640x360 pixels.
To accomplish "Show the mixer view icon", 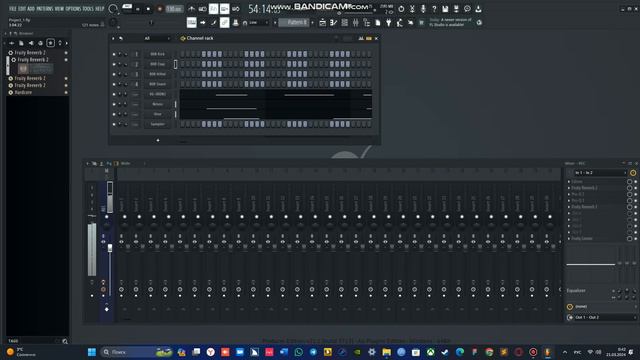I will point(356,23).
